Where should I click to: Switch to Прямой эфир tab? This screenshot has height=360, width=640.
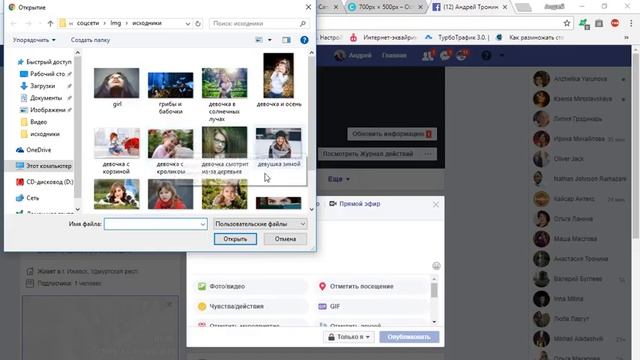pyautogui.click(x=355, y=204)
